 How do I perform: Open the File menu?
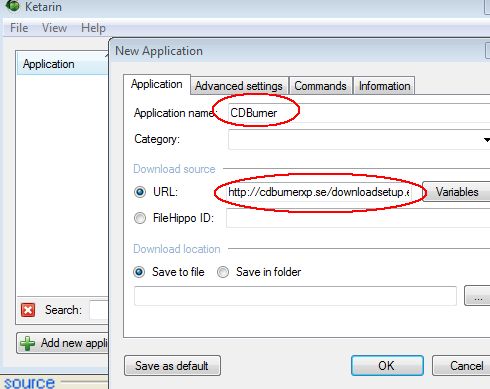[19, 28]
